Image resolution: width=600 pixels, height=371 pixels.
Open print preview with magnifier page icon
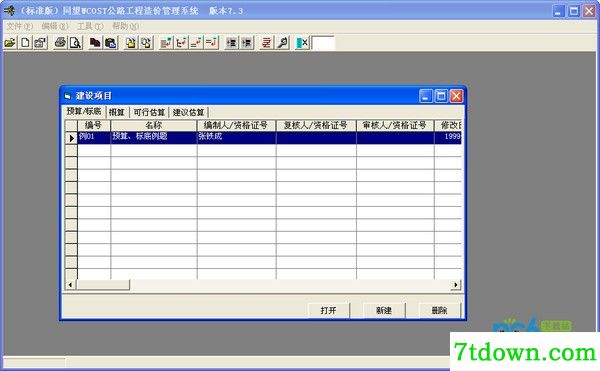click(x=75, y=42)
